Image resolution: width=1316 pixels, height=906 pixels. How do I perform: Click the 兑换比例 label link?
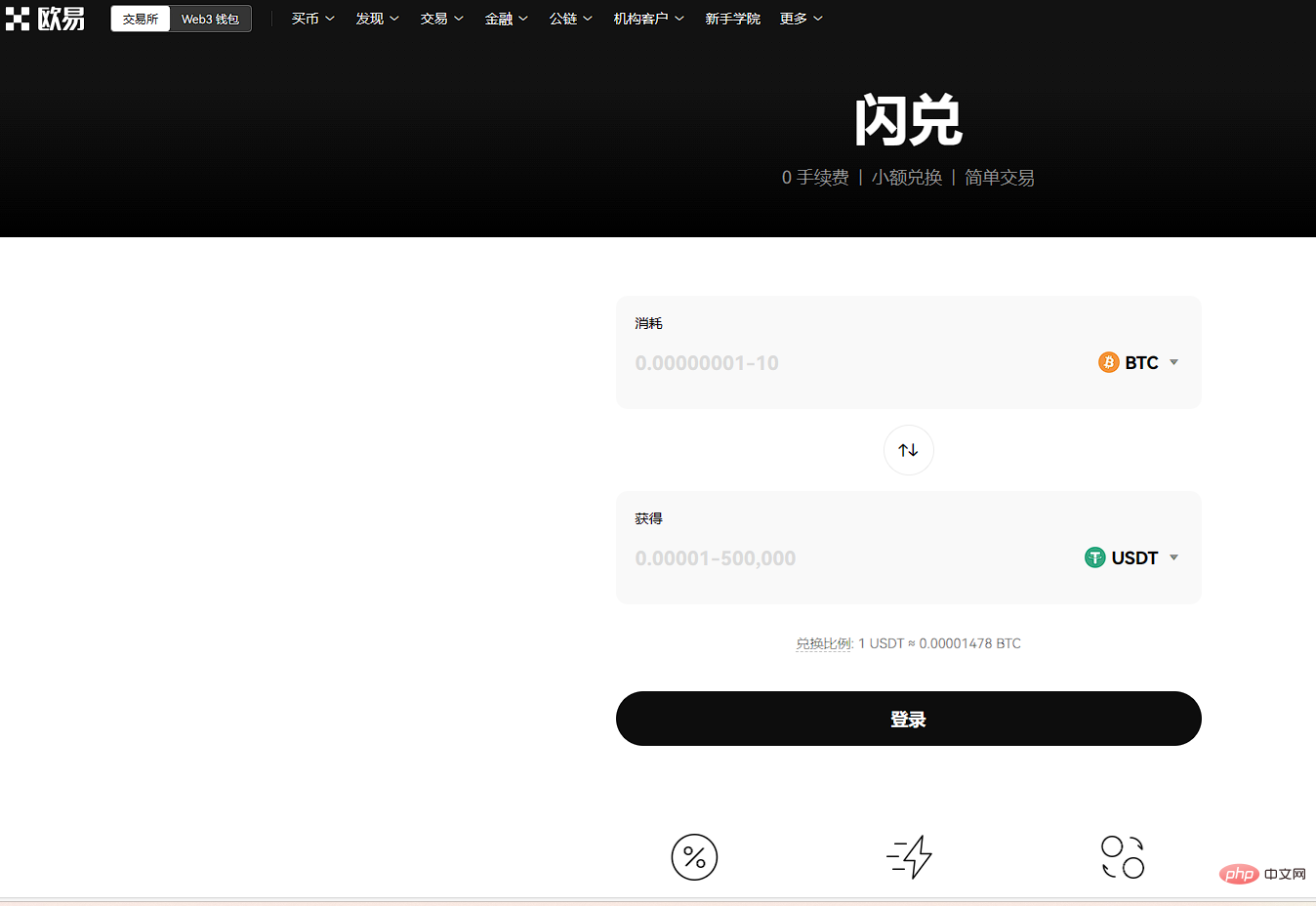[824, 643]
